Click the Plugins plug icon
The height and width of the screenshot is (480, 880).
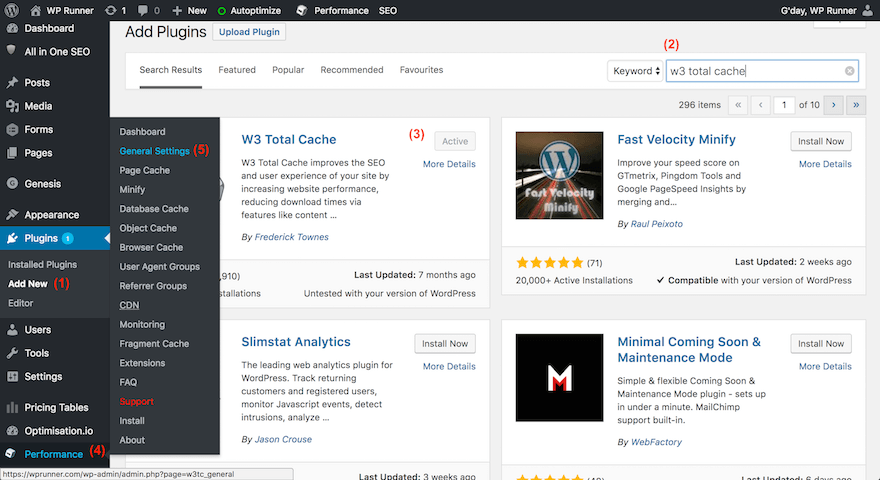12,239
